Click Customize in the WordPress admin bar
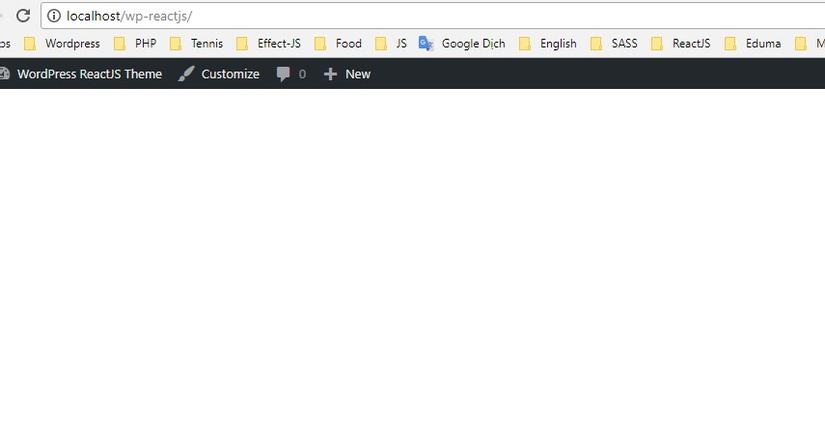The width and height of the screenshot is (825, 422). click(x=219, y=74)
